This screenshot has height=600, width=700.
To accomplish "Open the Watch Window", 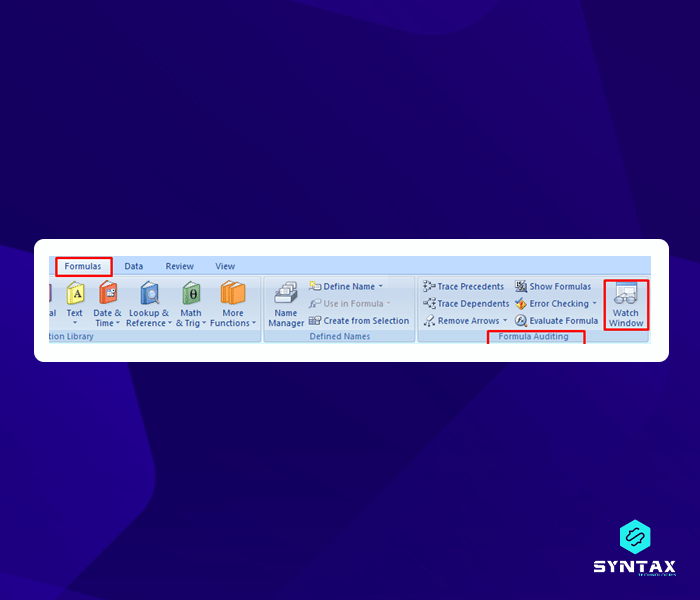I will (626, 305).
